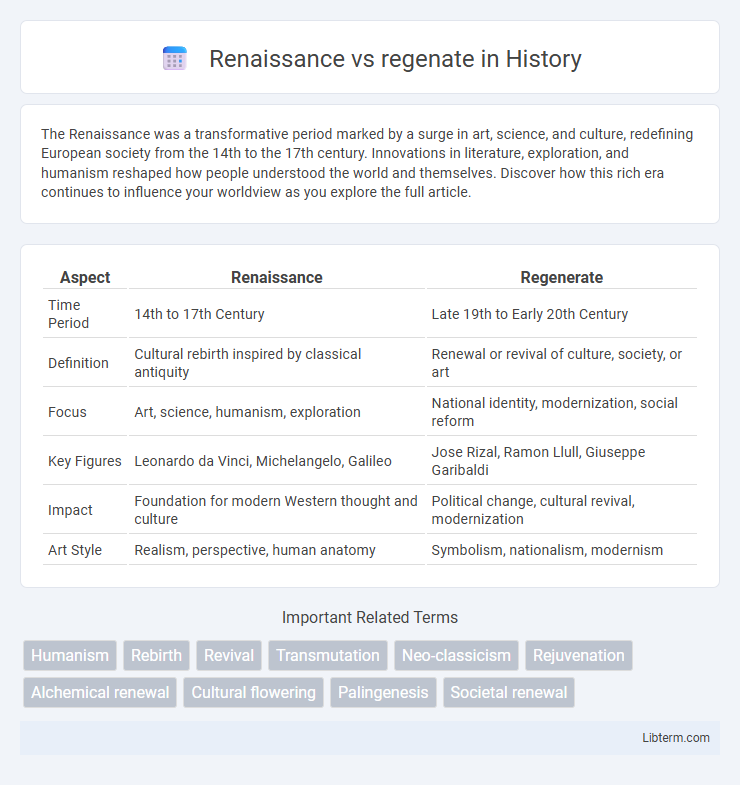Click 'Realism, perspective, human anatomy' cell
The width and height of the screenshot is (740, 785).
pyautogui.click(x=277, y=550)
